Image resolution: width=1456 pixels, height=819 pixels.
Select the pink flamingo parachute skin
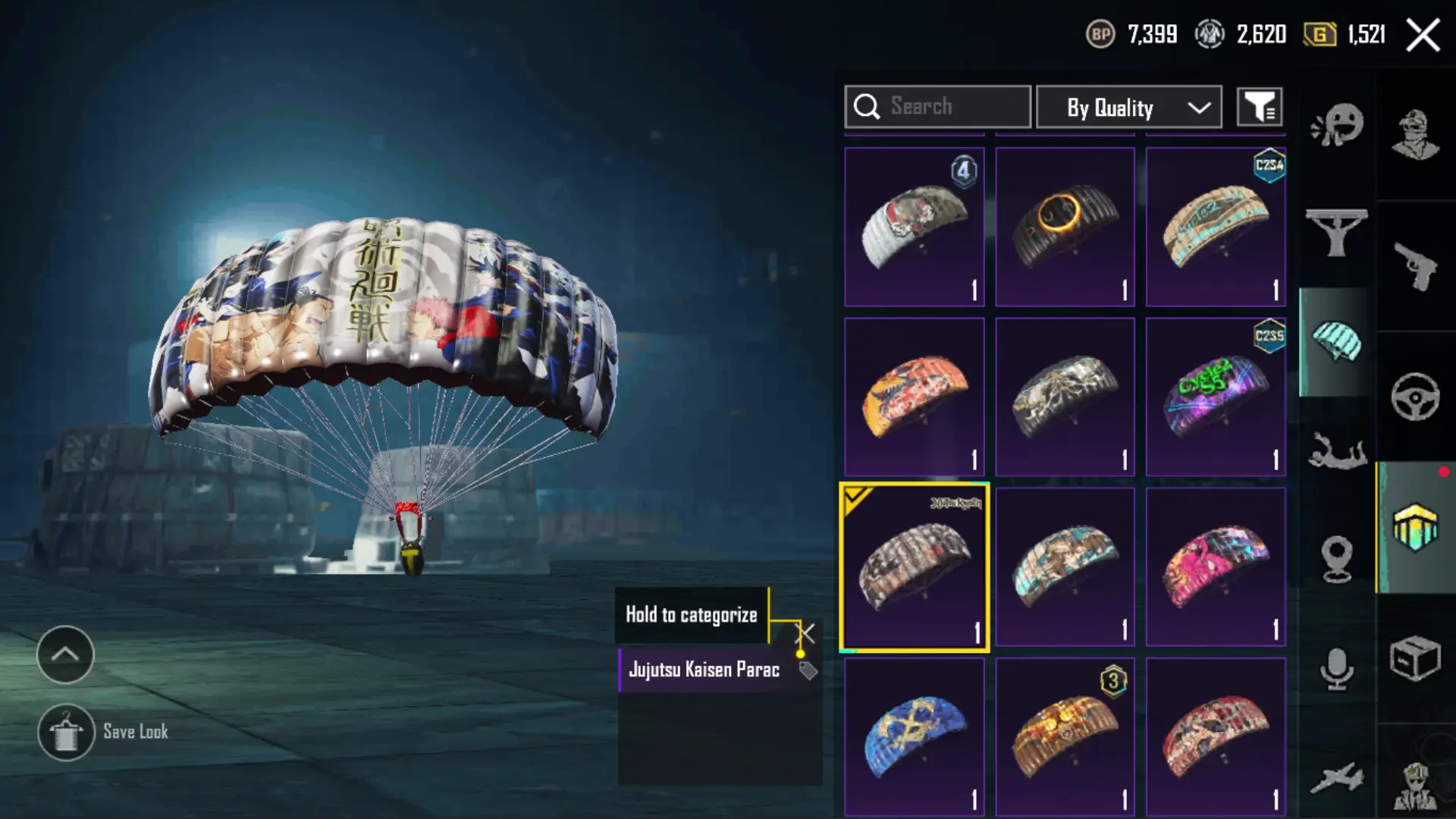coord(1216,567)
